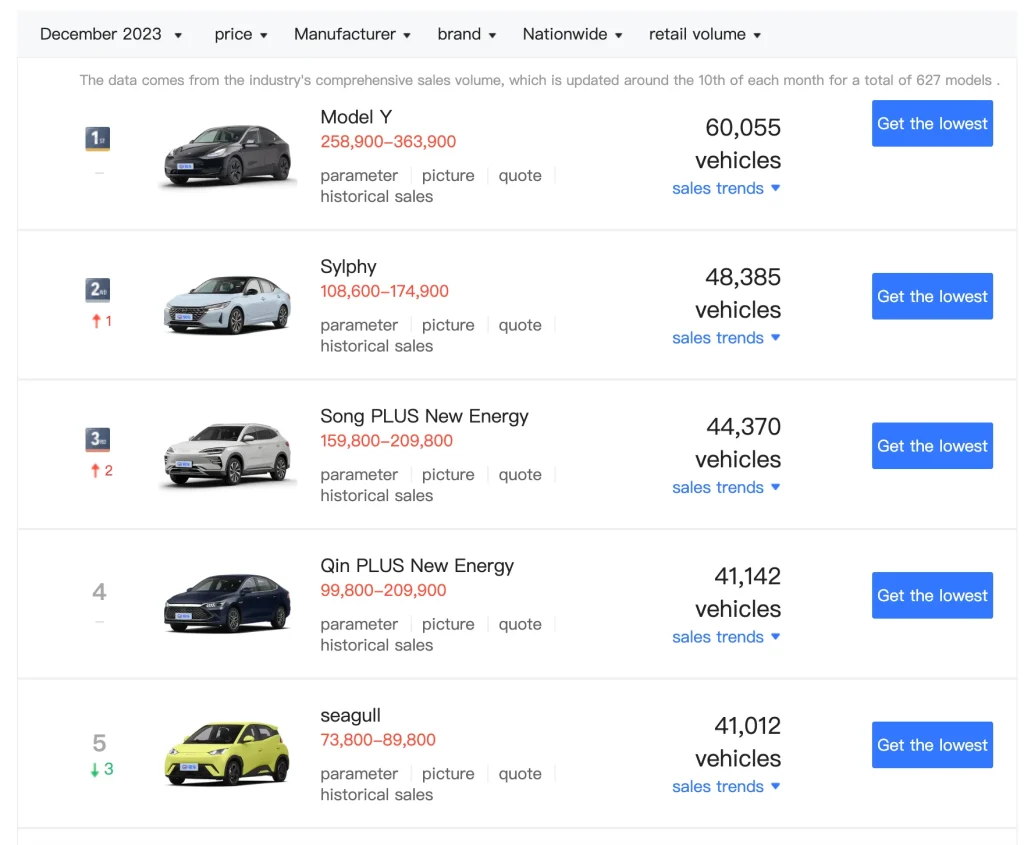Expand the brand filter dropdown
1024x845 pixels.
466,34
